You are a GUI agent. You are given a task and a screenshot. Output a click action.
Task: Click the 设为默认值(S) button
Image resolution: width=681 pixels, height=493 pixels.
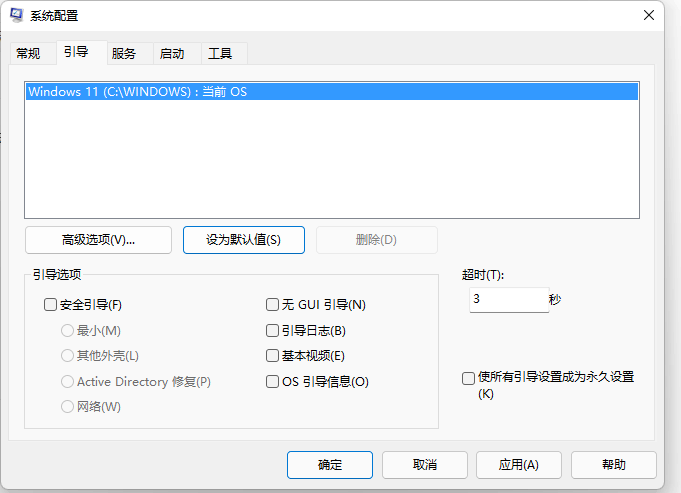[244, 240]
